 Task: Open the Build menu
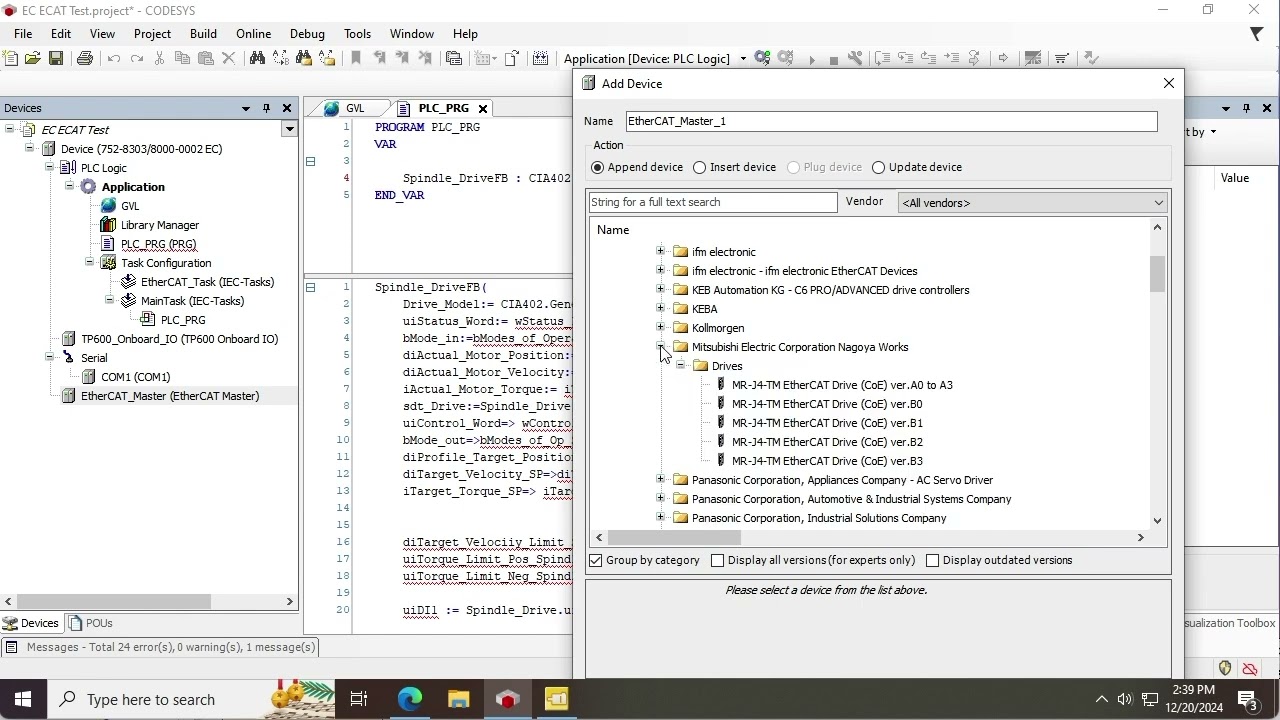click(x=203, y=33)
